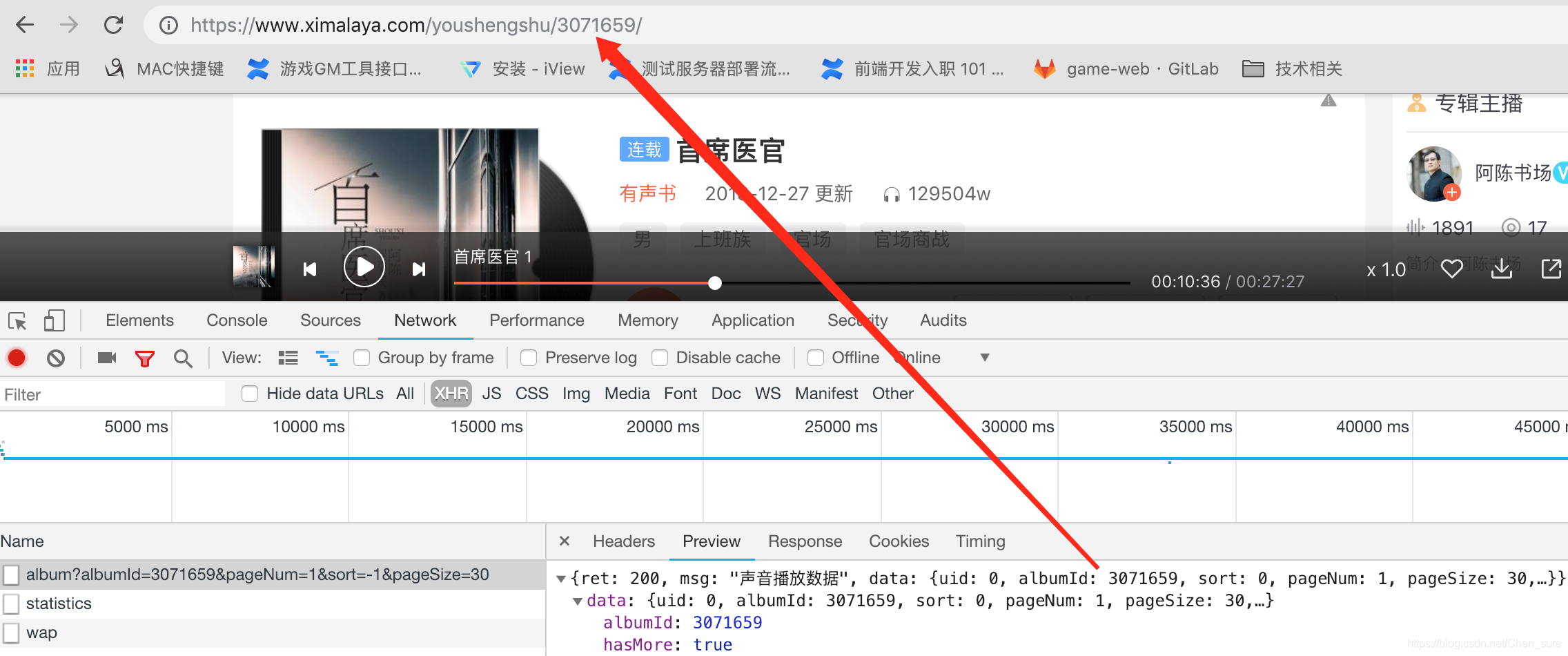Select the album?albumId=3071659 request row

click(273, 575)
